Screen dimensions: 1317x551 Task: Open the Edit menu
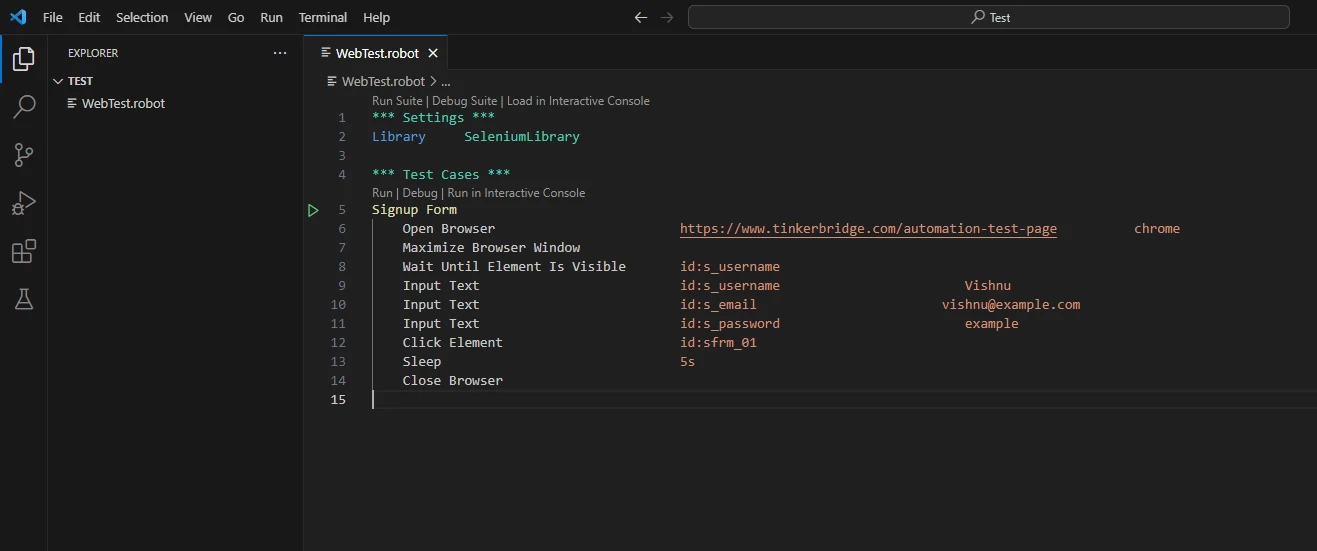(89, 17)
